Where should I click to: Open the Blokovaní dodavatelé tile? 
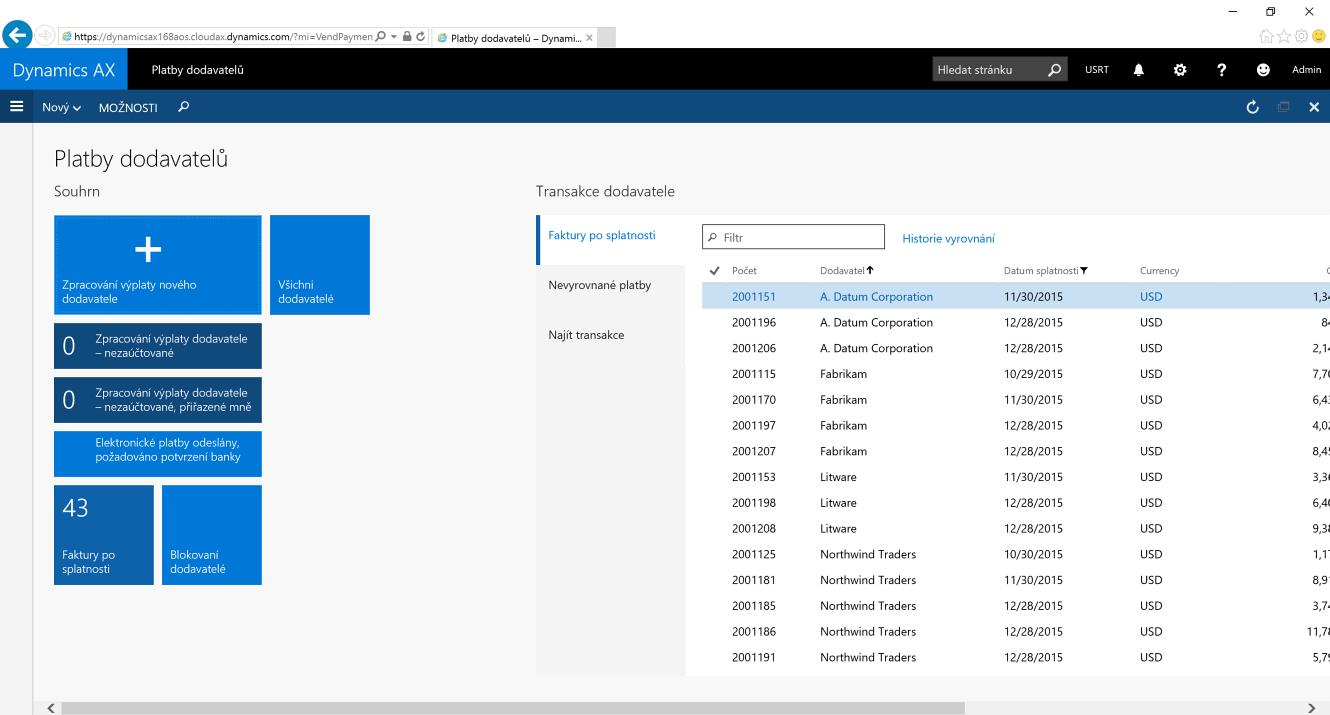pos(212,535)
